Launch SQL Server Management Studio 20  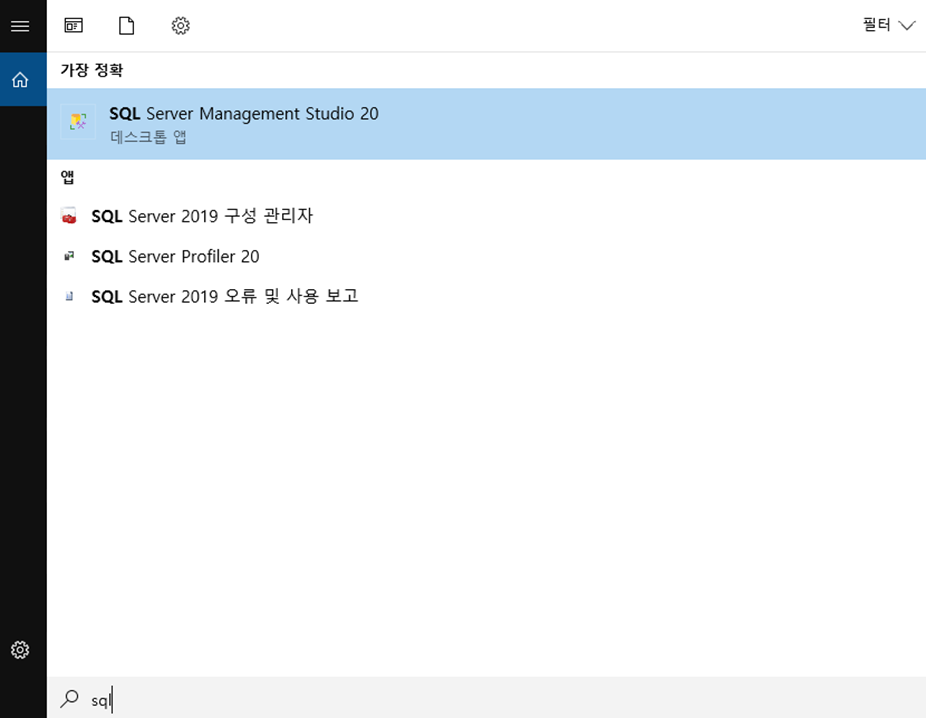(x=486, y=124)
